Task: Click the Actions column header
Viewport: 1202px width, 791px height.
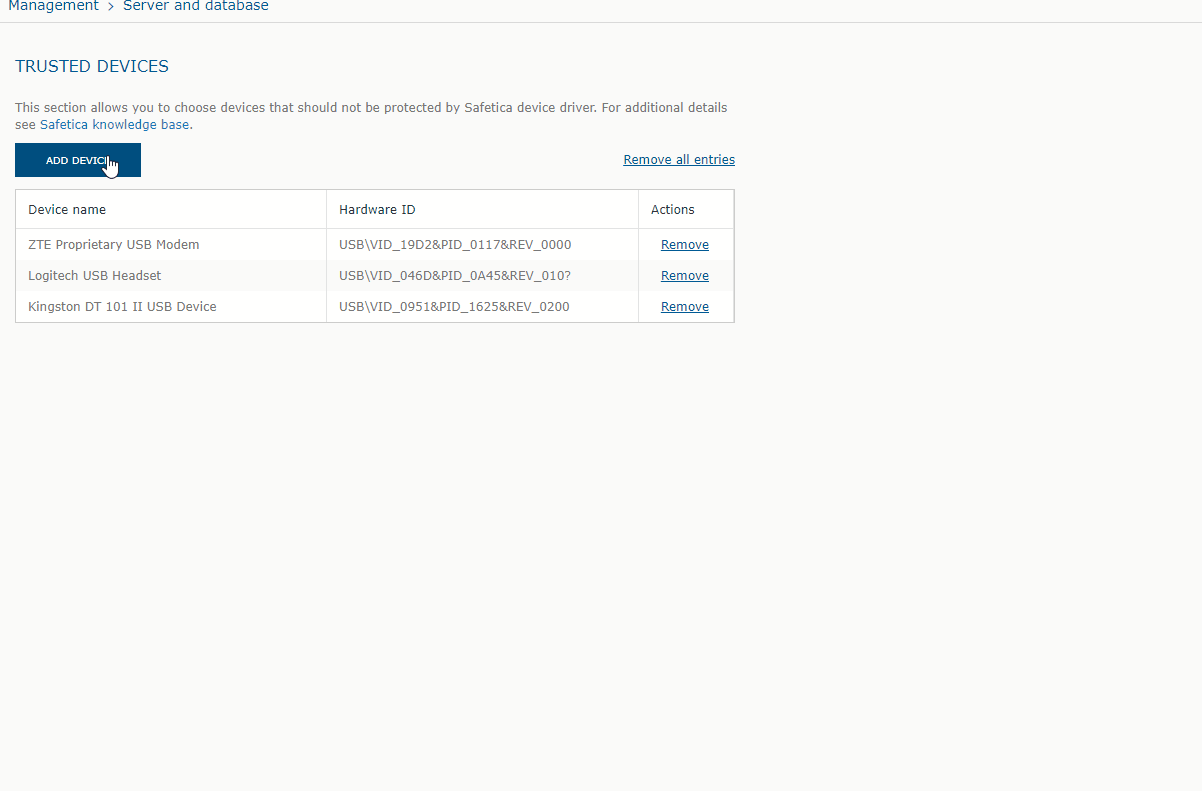Action: (x=672, y=210)
